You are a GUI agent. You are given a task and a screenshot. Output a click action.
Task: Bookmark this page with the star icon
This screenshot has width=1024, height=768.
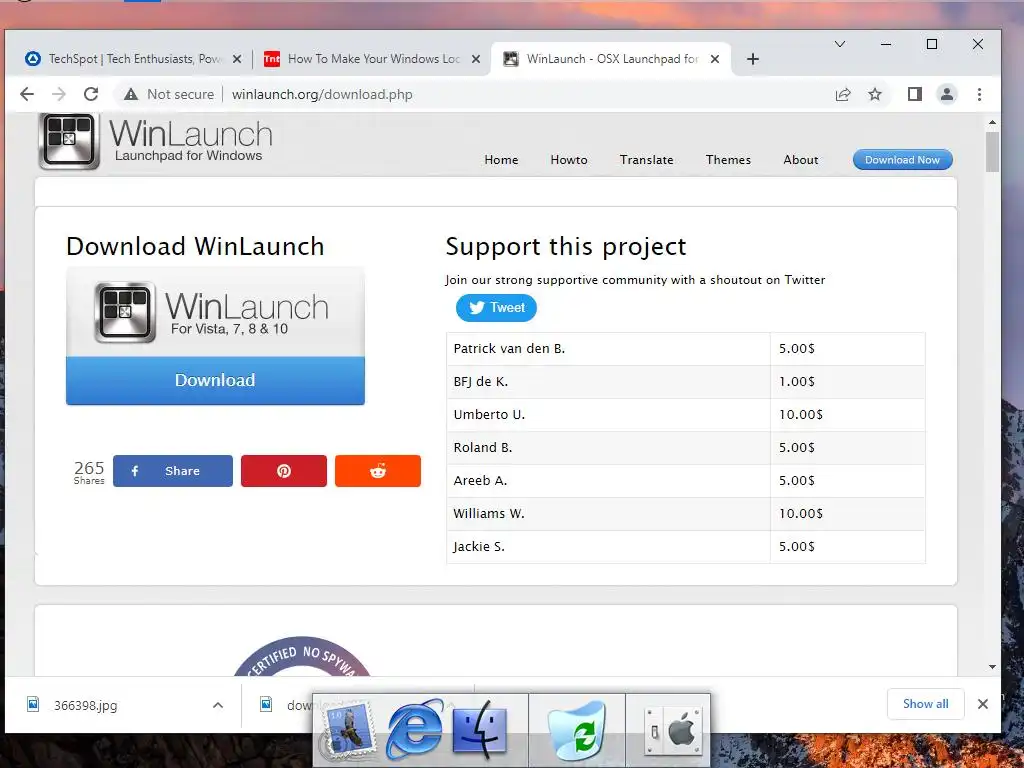[x=875, y=94]
